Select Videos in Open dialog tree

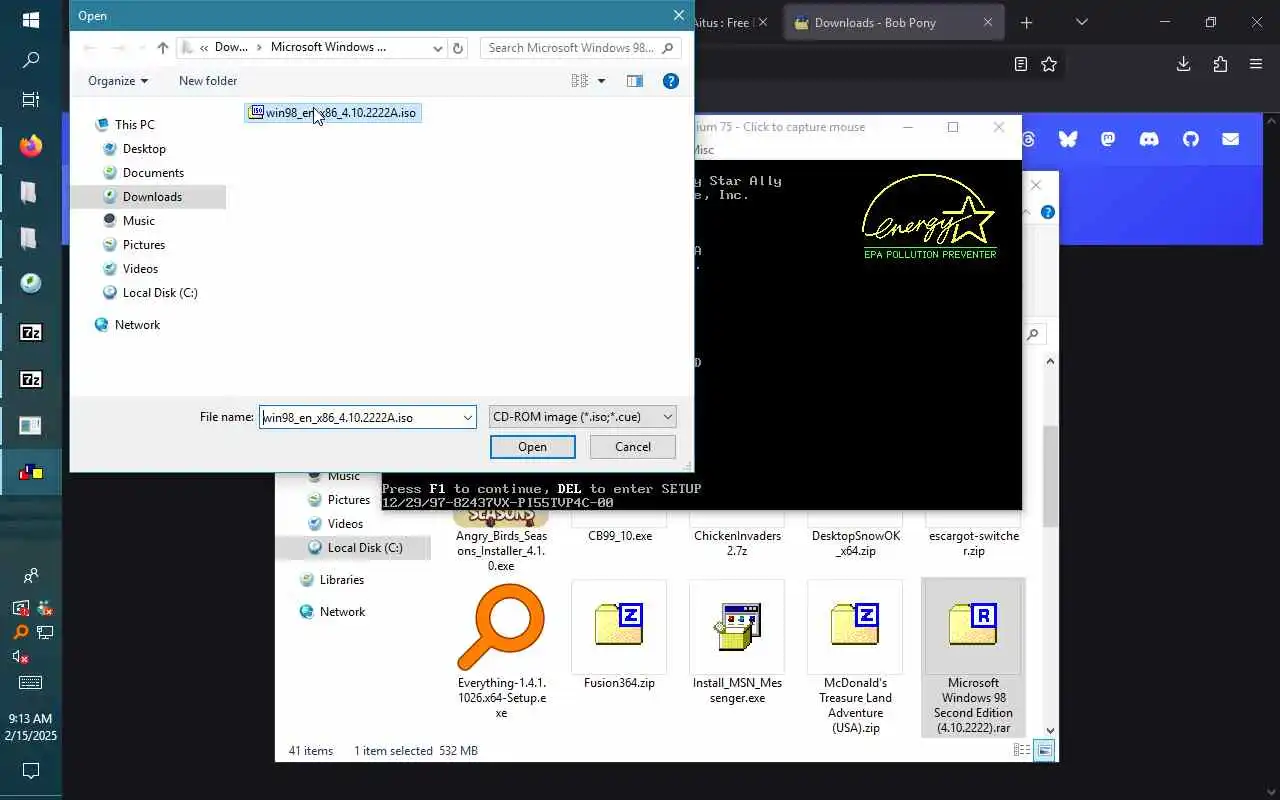click(140, 269)
